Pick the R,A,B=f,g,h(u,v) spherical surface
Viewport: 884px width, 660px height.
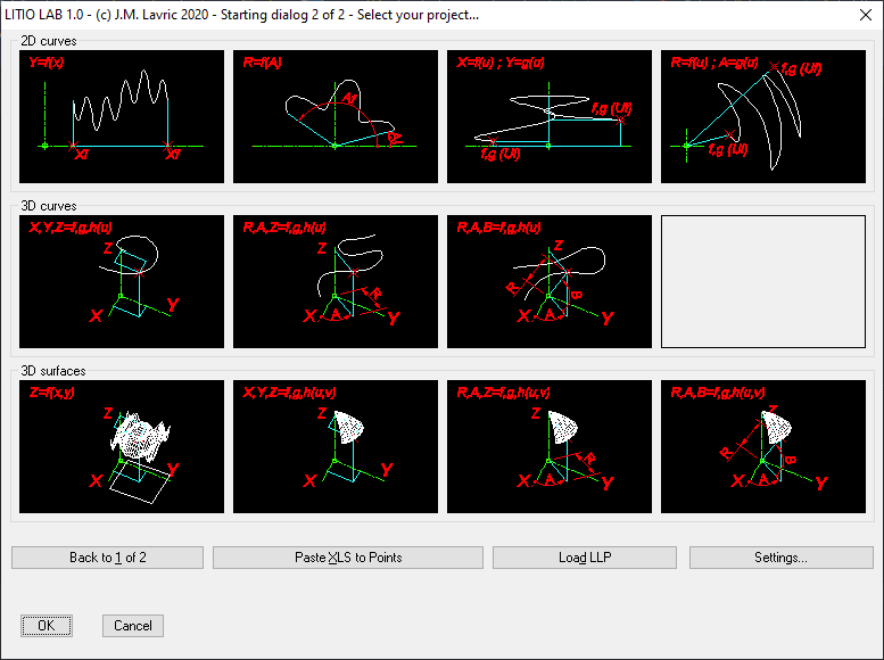click(763, 446)
